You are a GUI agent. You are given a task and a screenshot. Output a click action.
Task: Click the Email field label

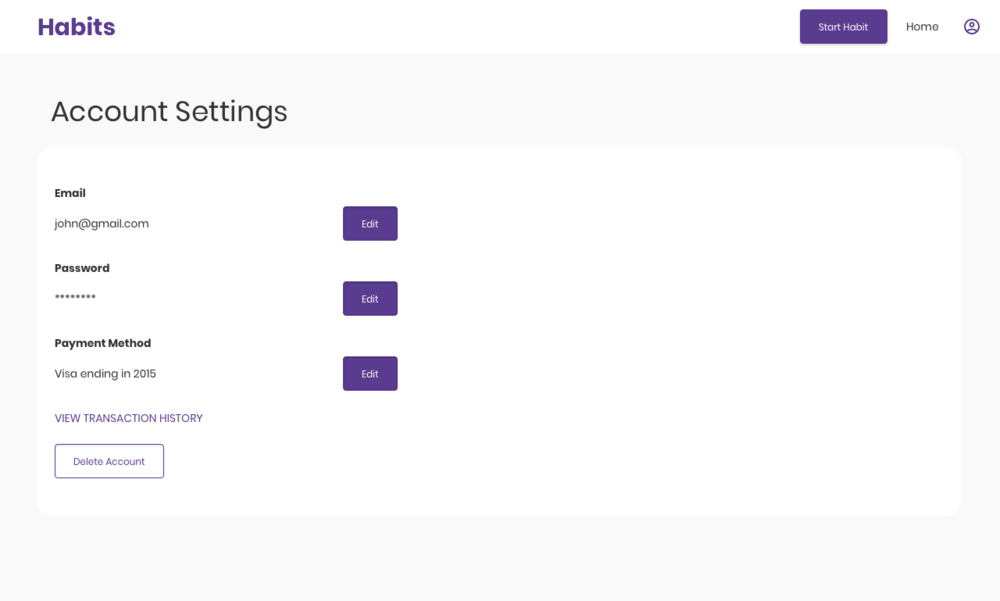point(70,193)
